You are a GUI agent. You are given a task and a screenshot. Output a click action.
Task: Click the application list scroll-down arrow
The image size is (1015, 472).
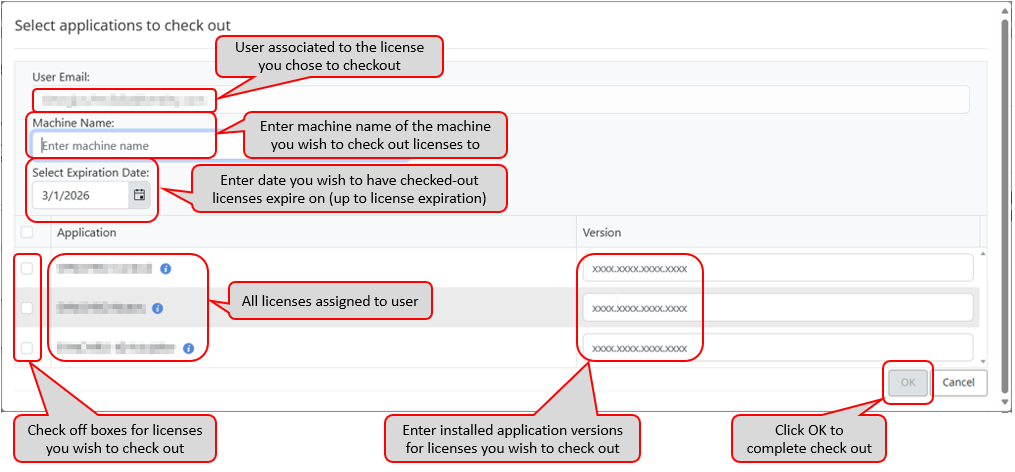tap(982, 360)
